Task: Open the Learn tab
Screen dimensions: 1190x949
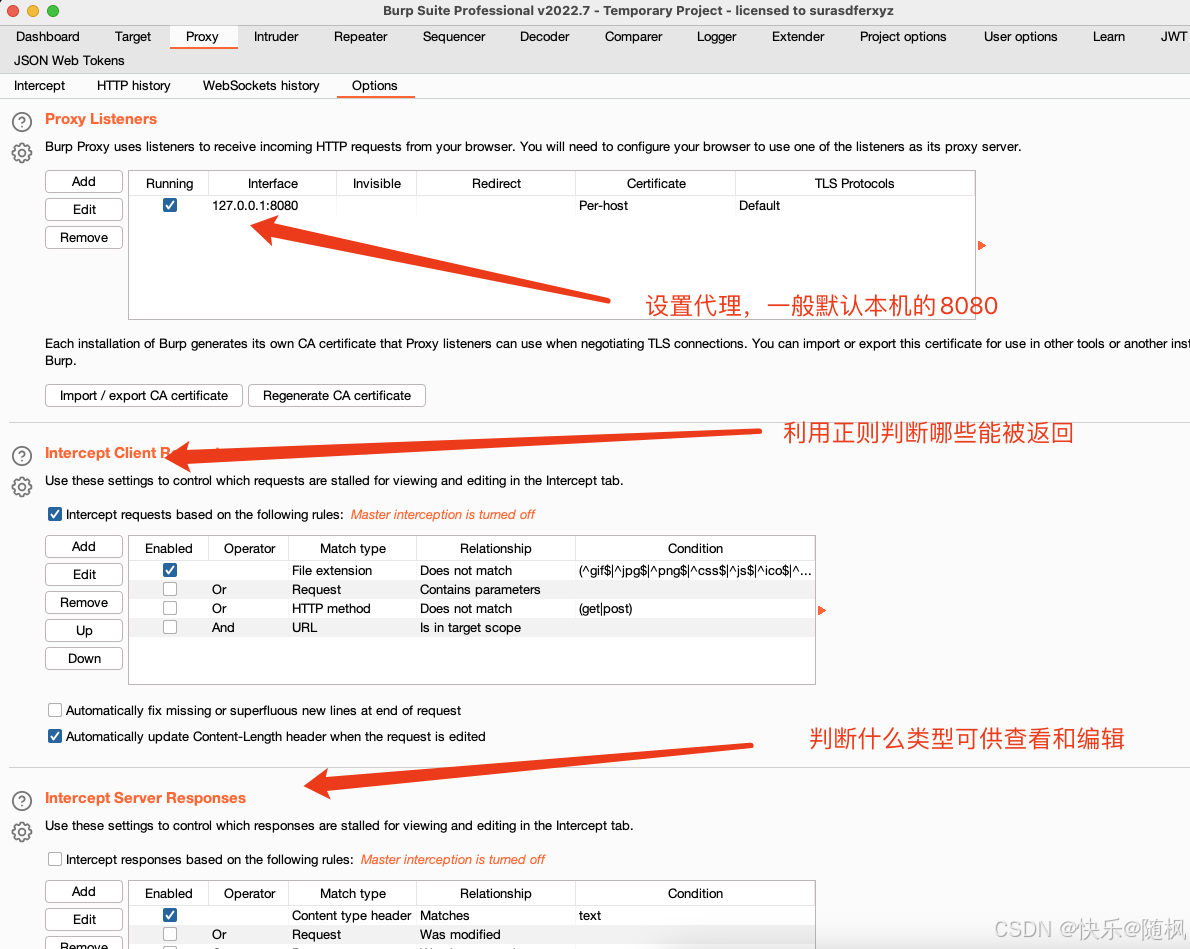Action: [x=1109, y=36]
